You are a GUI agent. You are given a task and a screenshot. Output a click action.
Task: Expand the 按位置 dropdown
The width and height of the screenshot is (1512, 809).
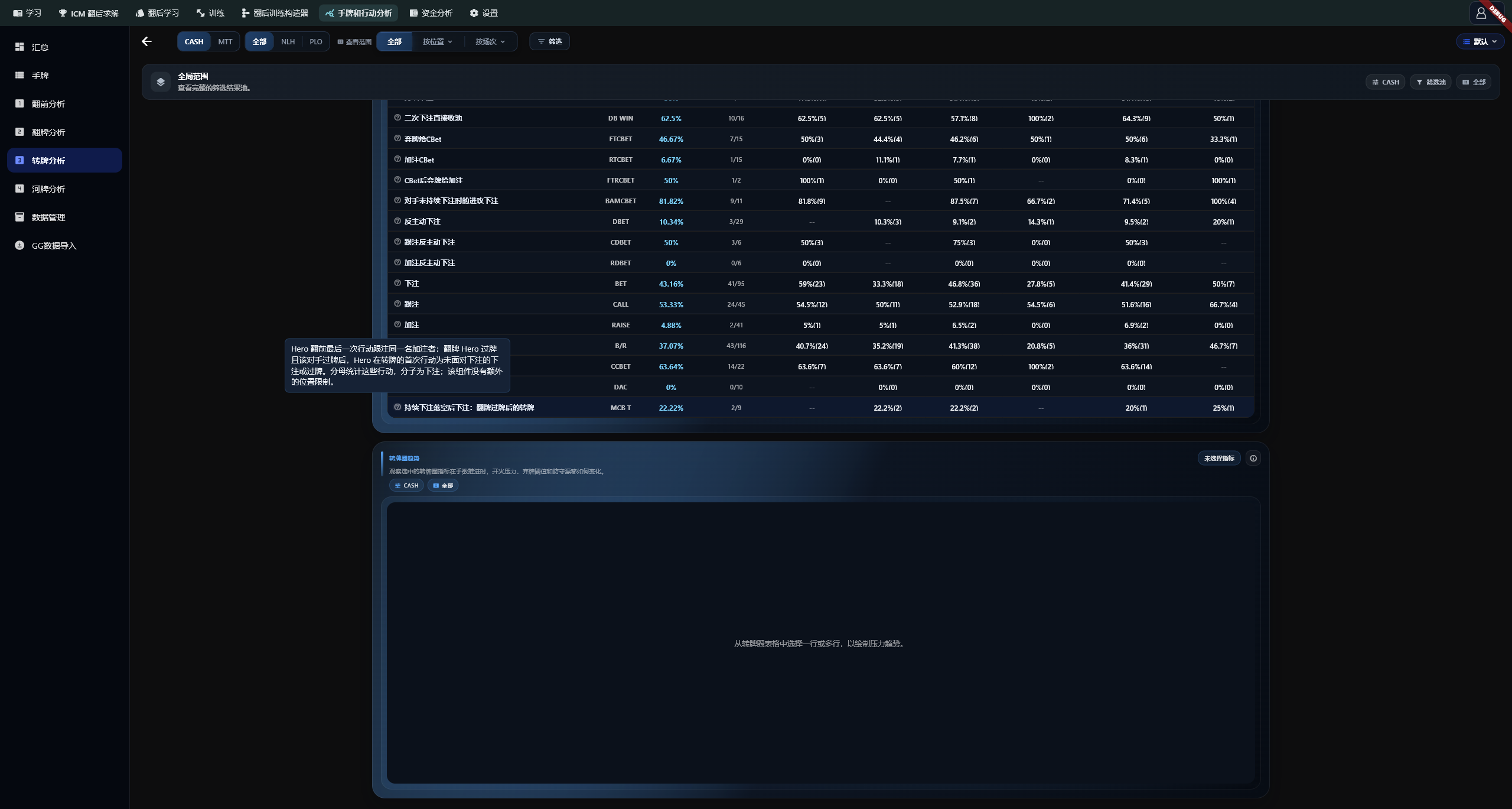pyautogui.click(x=438, y=41)
